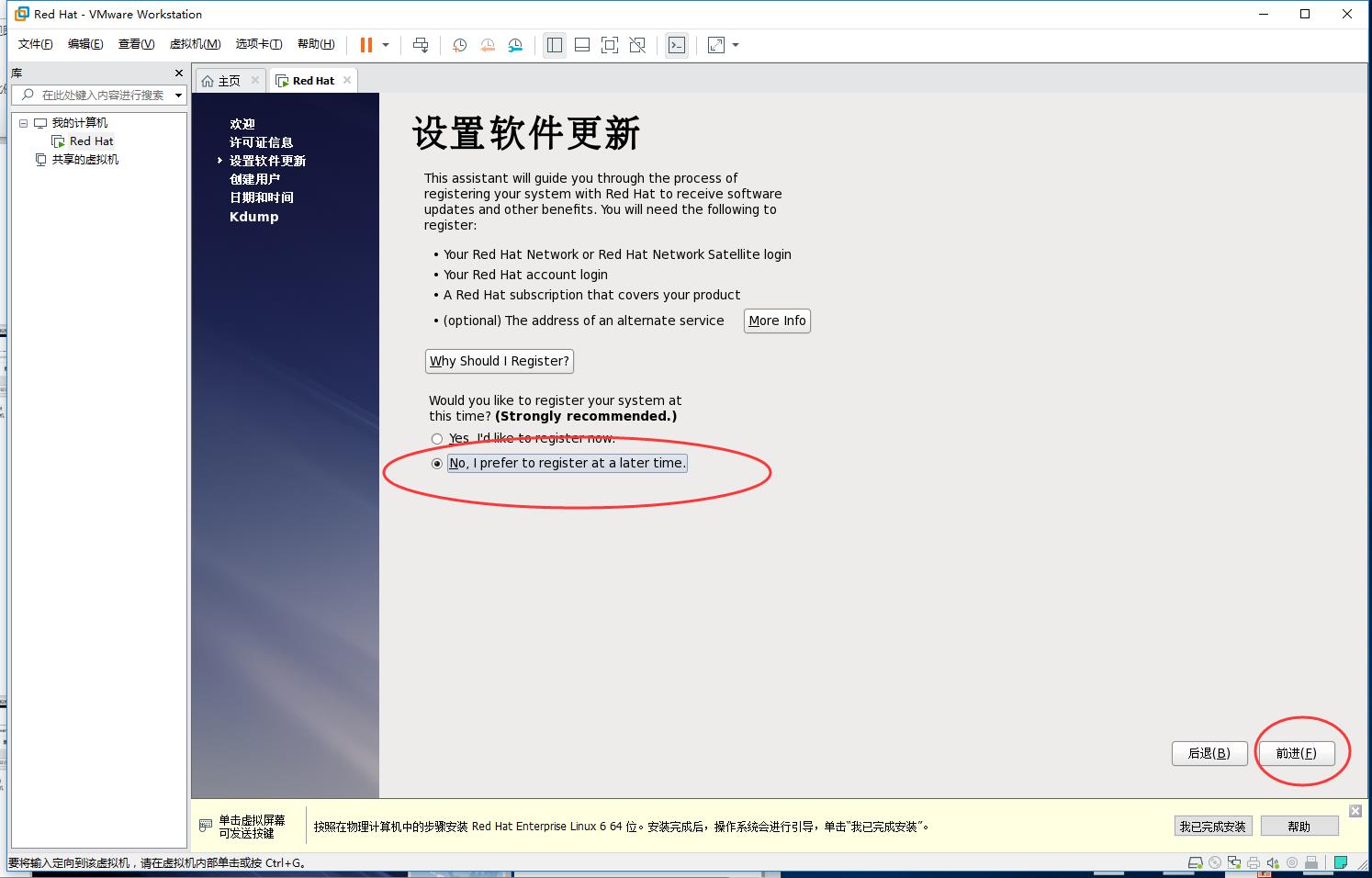Collapse the 我的计算机 tree node
Image resolution: width=1372 pixels, height=878 pixels.
[x=24, y=123]
